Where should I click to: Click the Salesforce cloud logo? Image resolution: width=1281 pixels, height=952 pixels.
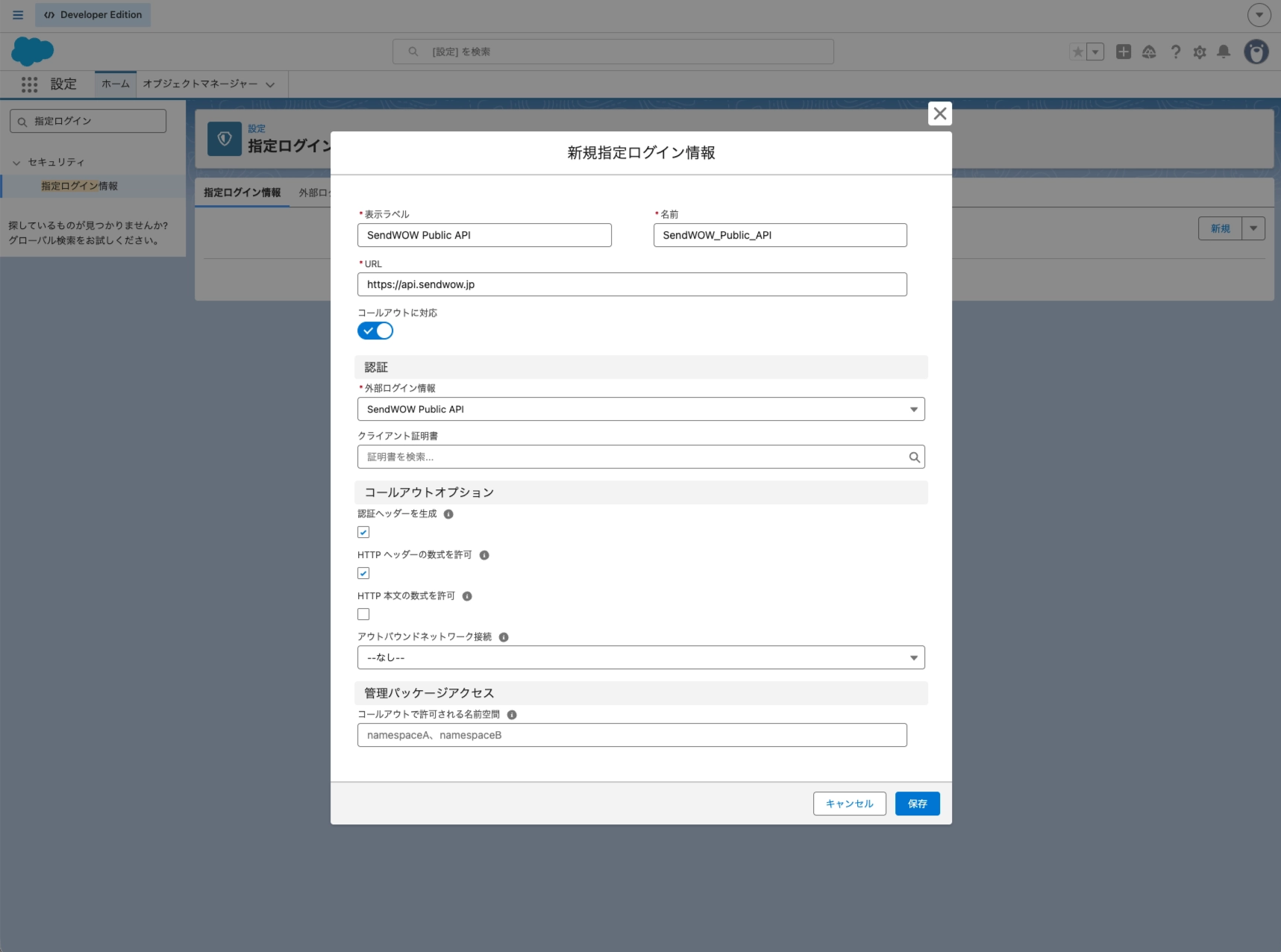tap(33, 51)
